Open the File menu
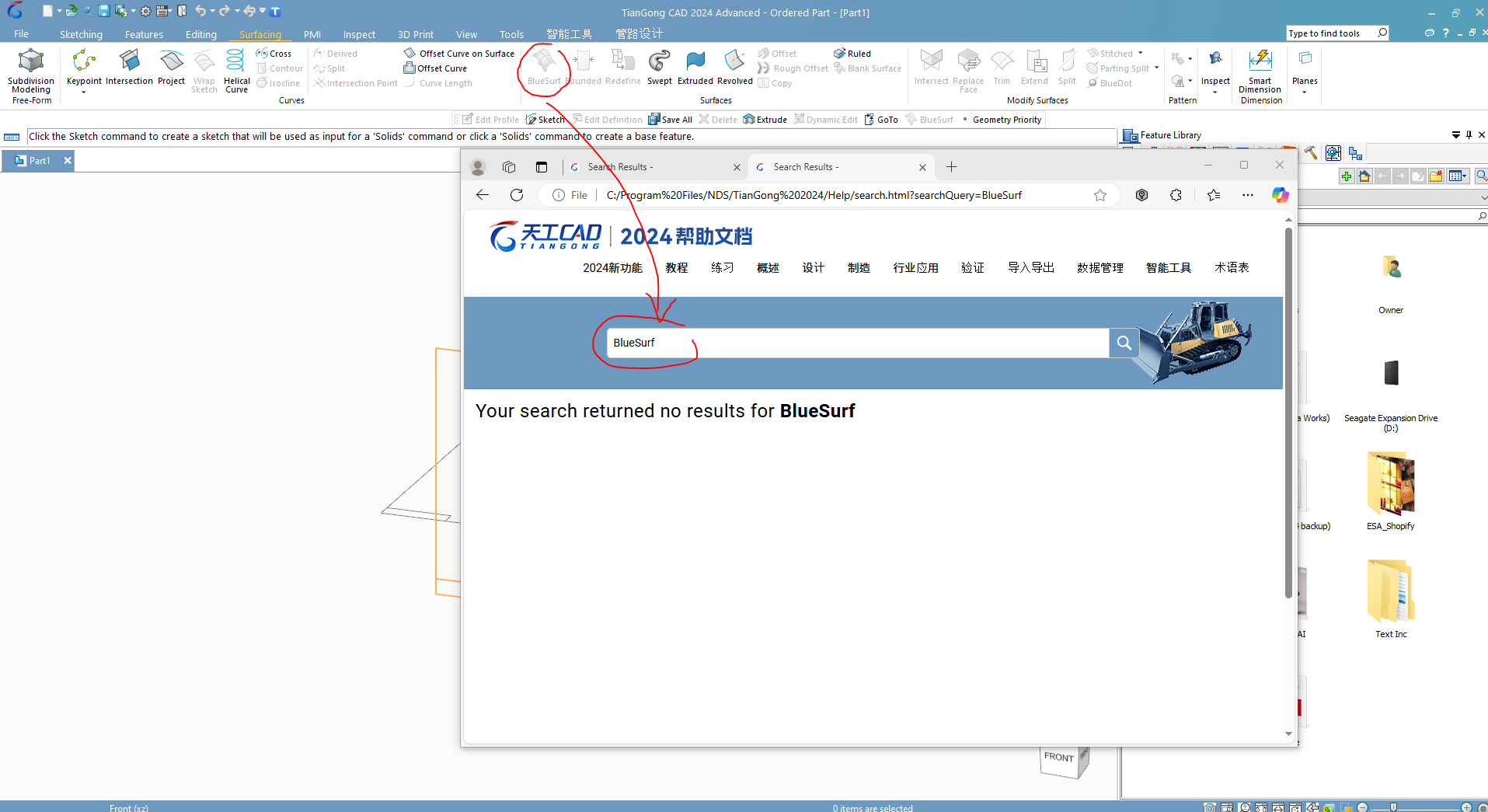 click(21, 34)
